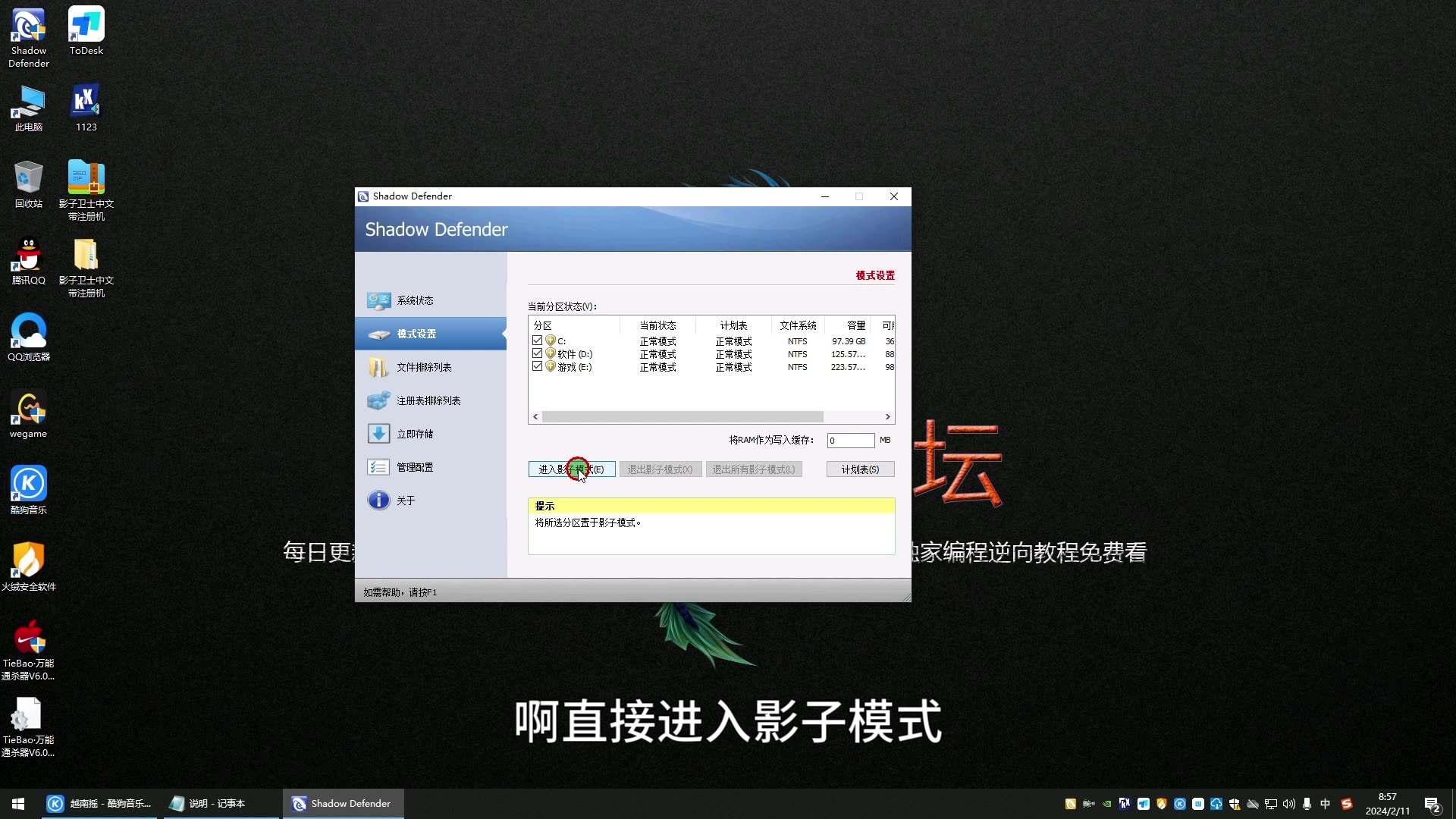Sort by 计划表 column header
Image resolution: width=1456 pixels, height=819 pixels.
point(733,325)
